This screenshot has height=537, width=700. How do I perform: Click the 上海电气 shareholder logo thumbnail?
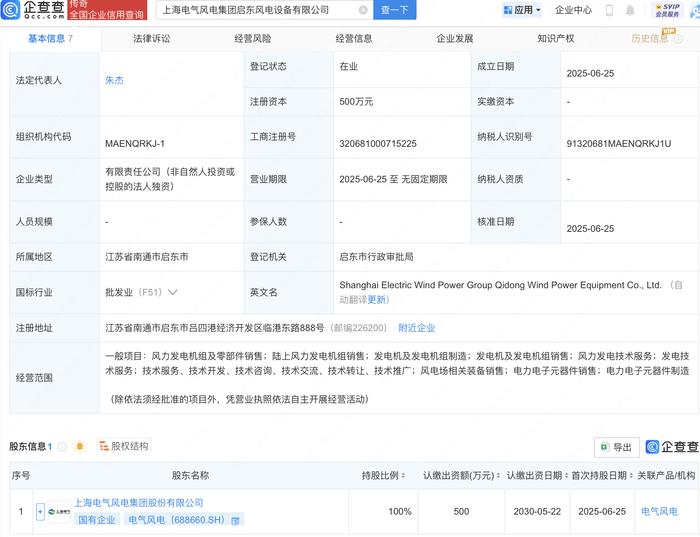tap(59, 512)
